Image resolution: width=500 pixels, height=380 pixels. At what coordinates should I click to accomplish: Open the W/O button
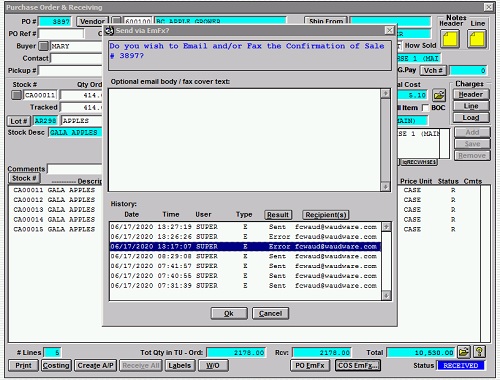click(x=213, y=365)
